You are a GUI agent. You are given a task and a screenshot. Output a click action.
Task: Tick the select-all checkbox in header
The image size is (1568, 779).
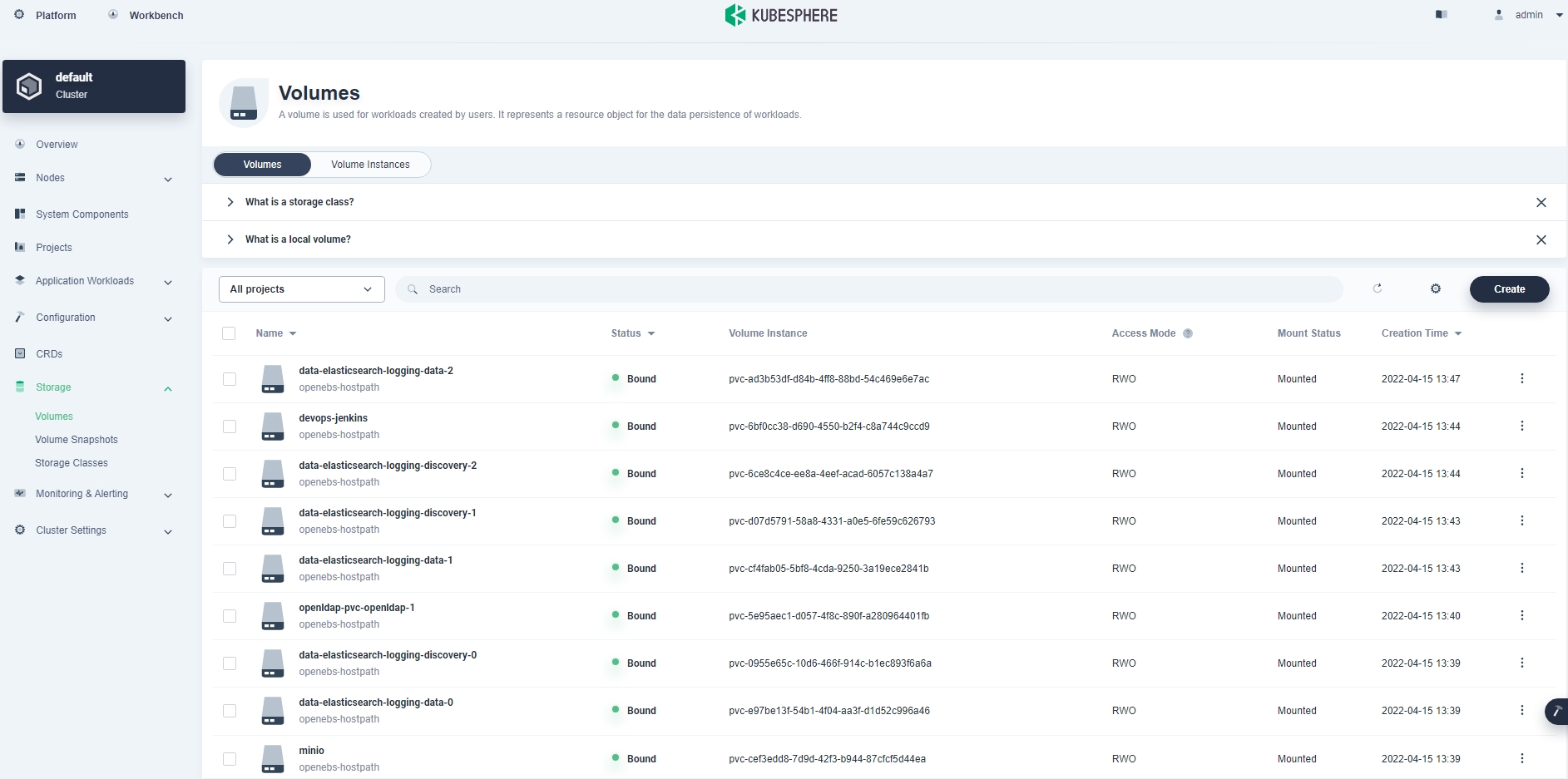pos(229,333)
